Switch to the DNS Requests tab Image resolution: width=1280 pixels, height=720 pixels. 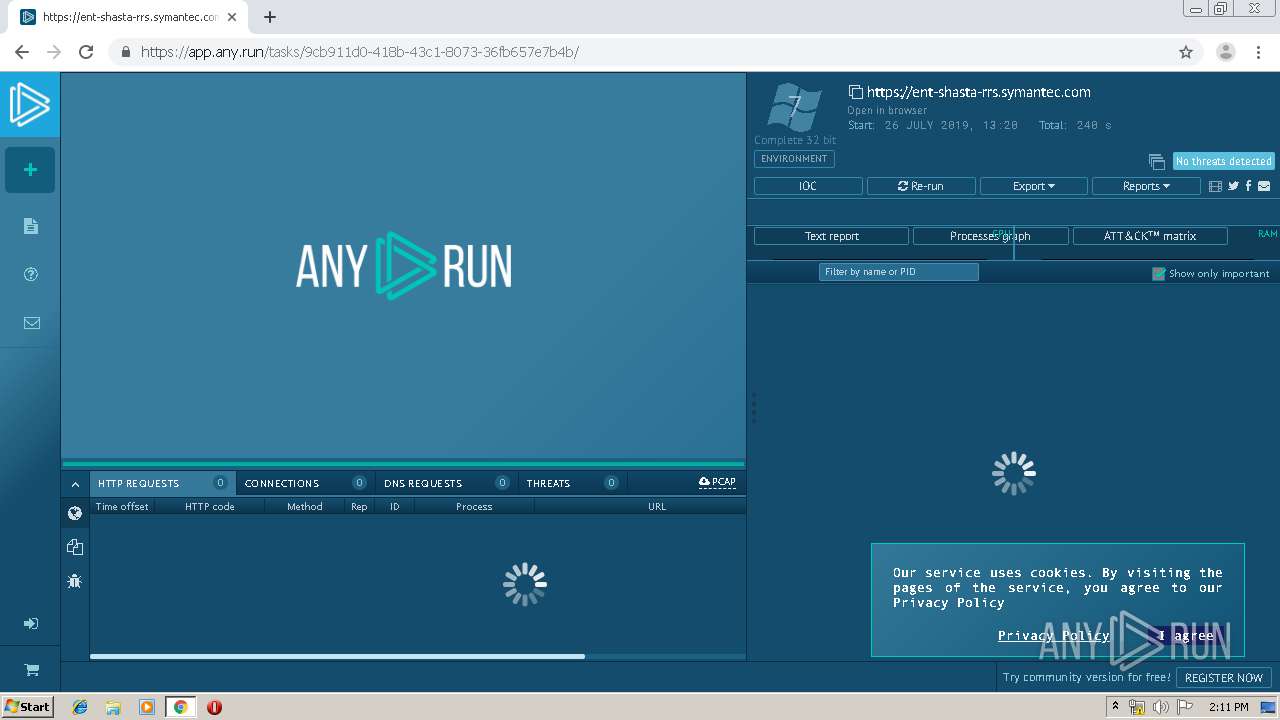[x=446, y=483]
